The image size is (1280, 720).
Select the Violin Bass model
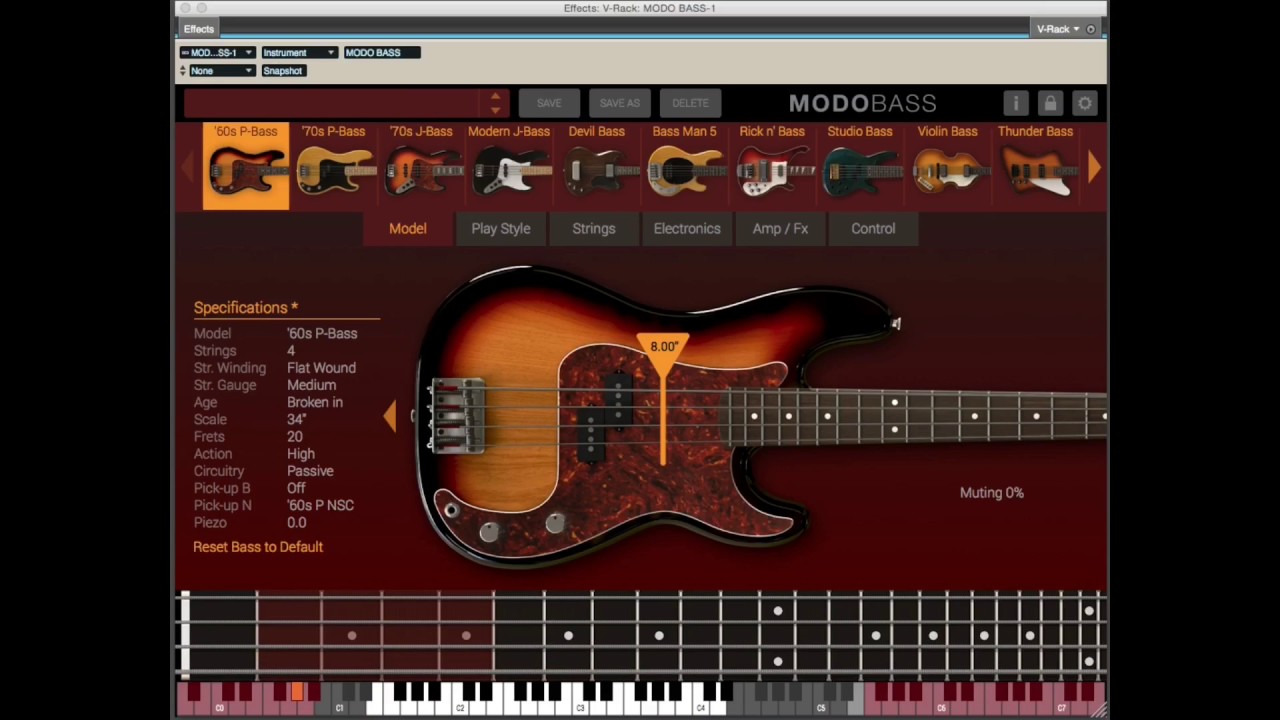pyautogui.click(x=947, y=166)
